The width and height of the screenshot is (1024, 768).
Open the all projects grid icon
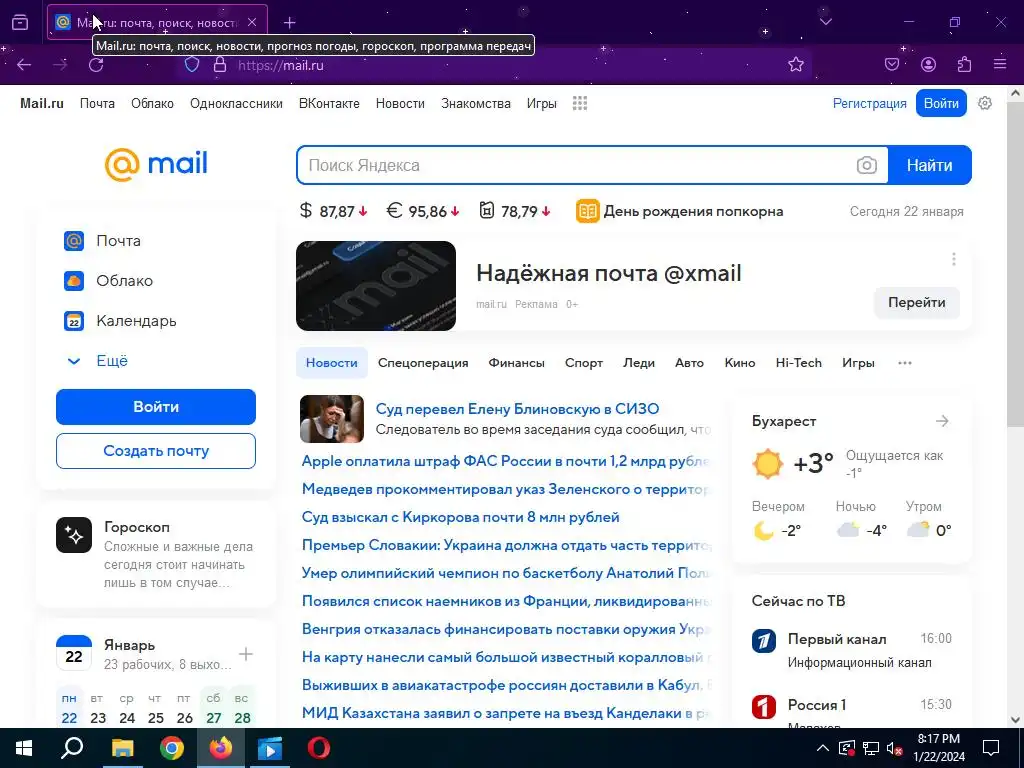tap(580, 103)
